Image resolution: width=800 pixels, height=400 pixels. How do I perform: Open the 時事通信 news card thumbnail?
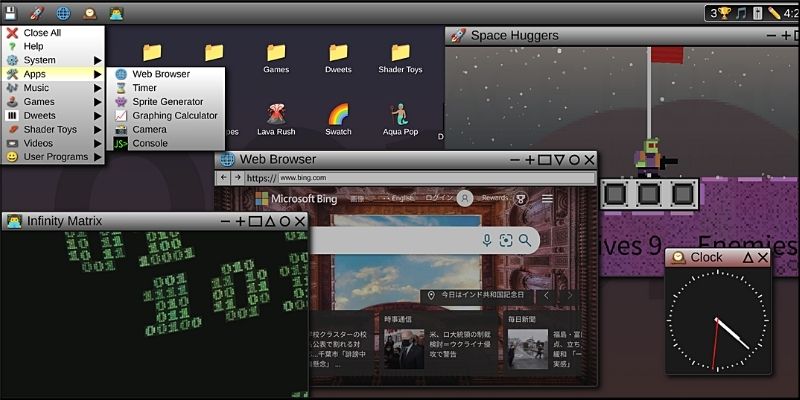404,349
